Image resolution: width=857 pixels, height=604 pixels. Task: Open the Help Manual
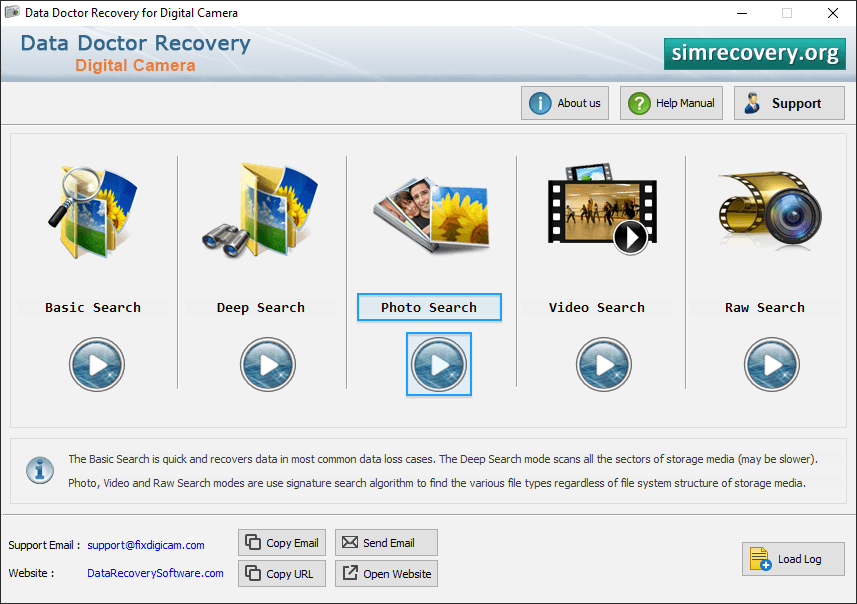click(x=671, y=103)
